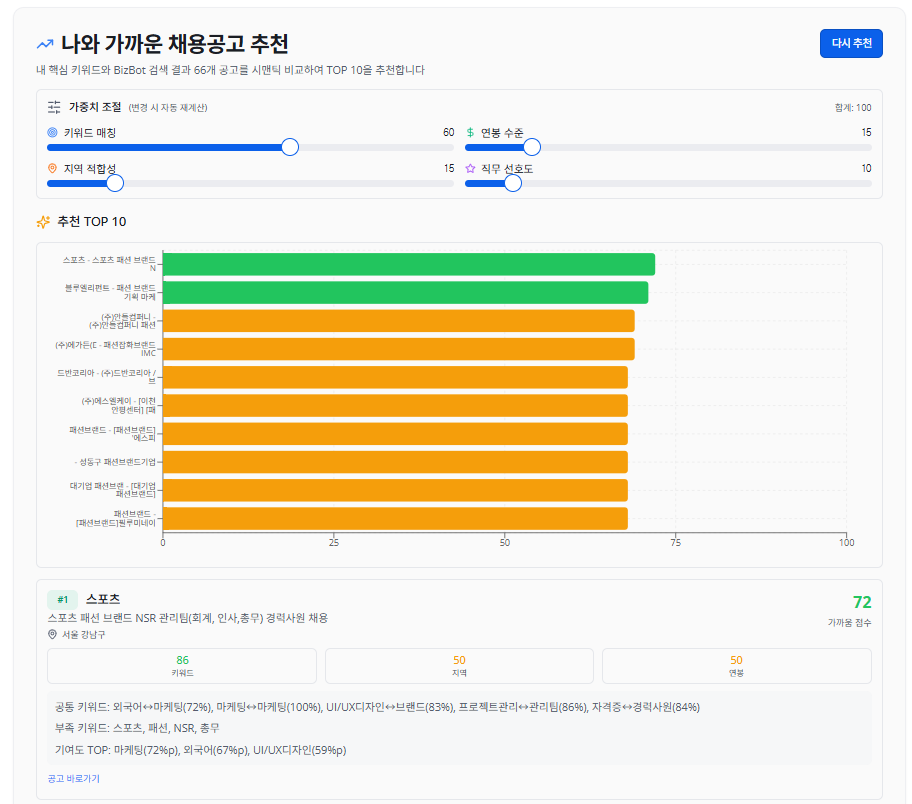Click the 직무 선호도 slider handle
912x804 pixels.
click(513, 183)
